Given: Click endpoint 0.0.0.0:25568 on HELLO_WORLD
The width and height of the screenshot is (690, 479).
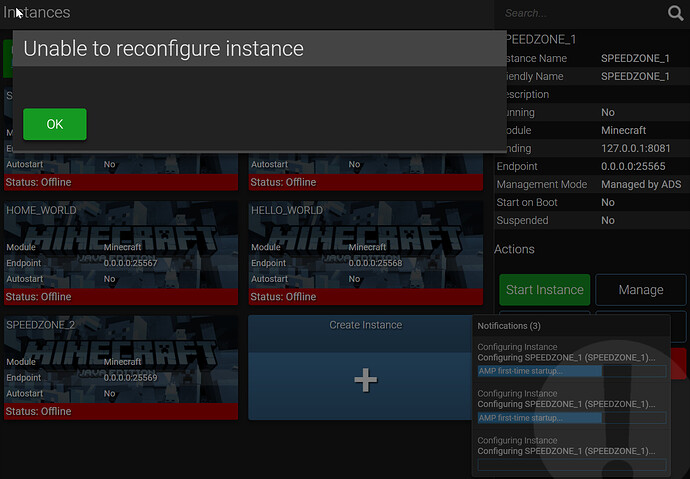Looking at the screenshot, I should pyautogui.click(x=375, y=263).
